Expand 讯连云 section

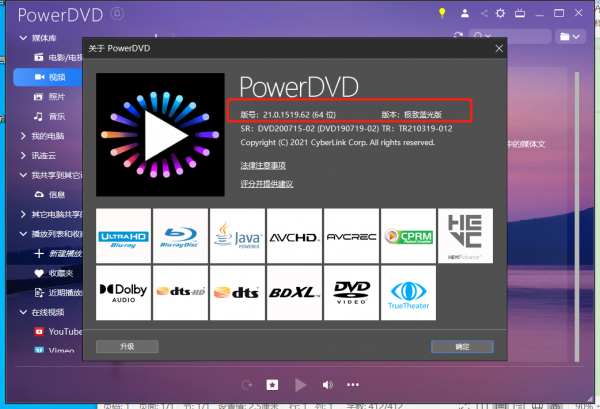point(23,155)
